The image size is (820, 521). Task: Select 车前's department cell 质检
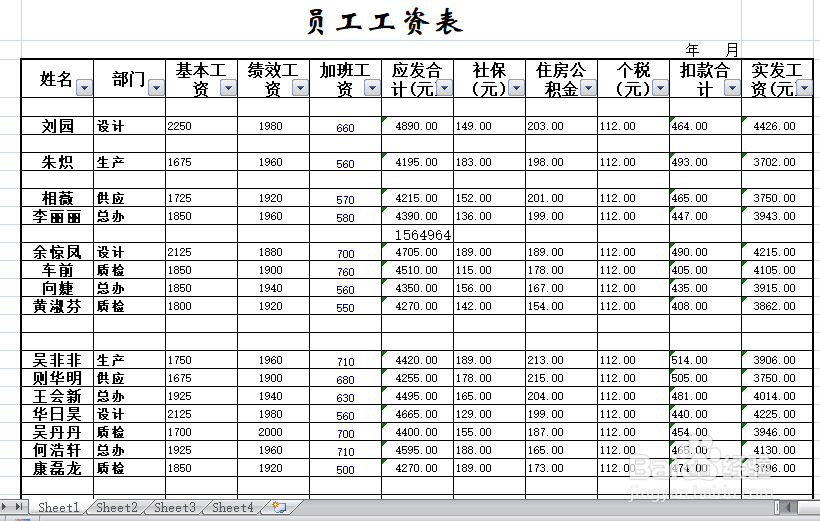click(129, 270)
